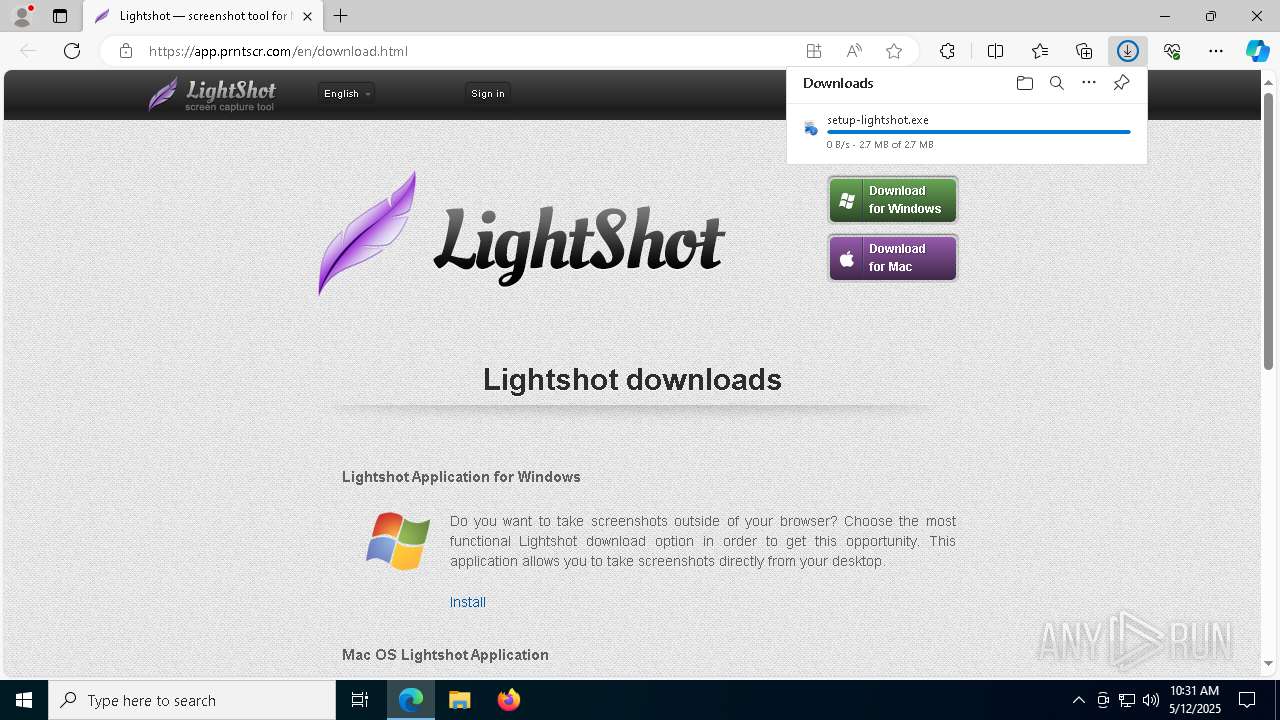
Task: Toggle Split screen icon
Action: [x=995, y=51]
